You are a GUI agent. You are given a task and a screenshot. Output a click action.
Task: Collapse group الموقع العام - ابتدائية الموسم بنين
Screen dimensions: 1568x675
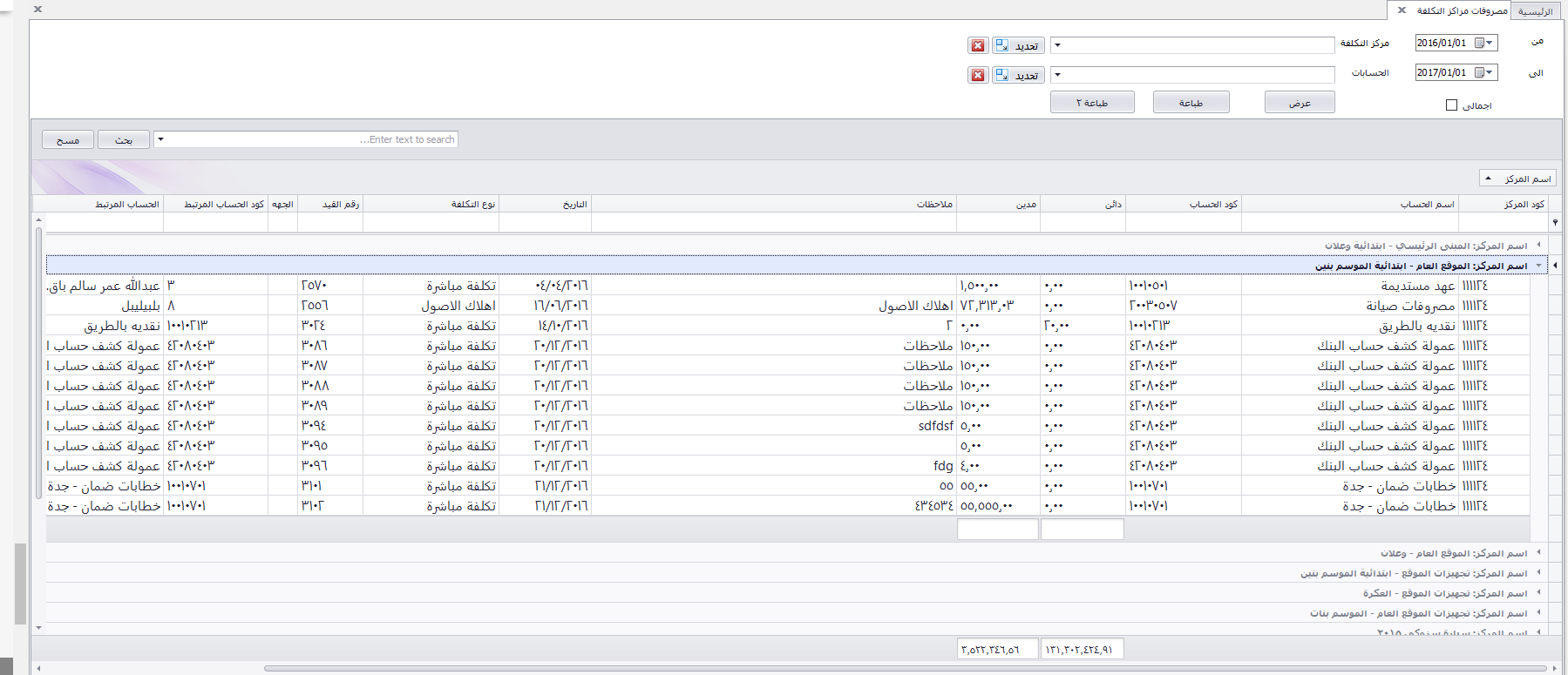tap(1538, 266)
